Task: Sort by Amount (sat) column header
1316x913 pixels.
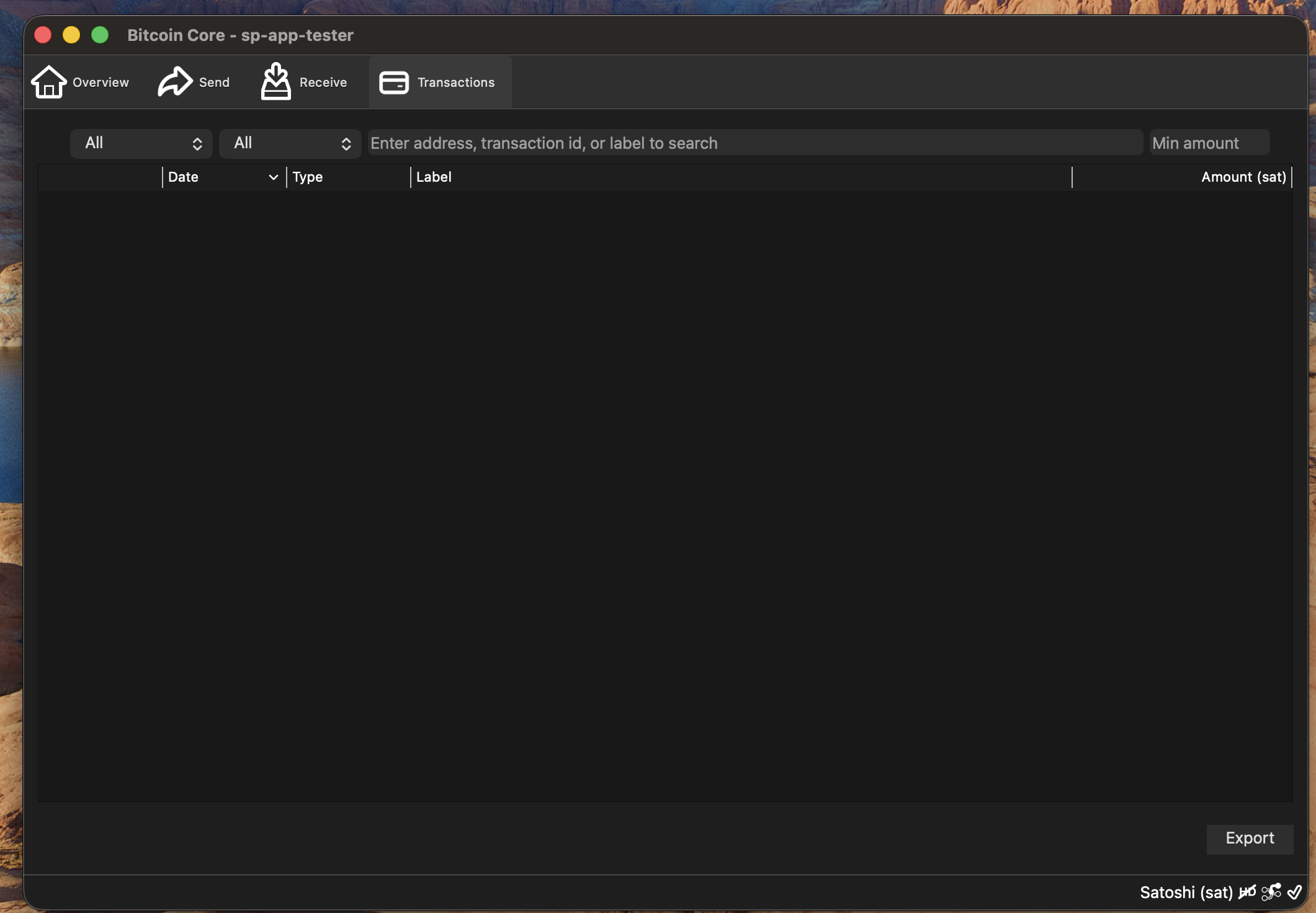Action: [1243, 177]
